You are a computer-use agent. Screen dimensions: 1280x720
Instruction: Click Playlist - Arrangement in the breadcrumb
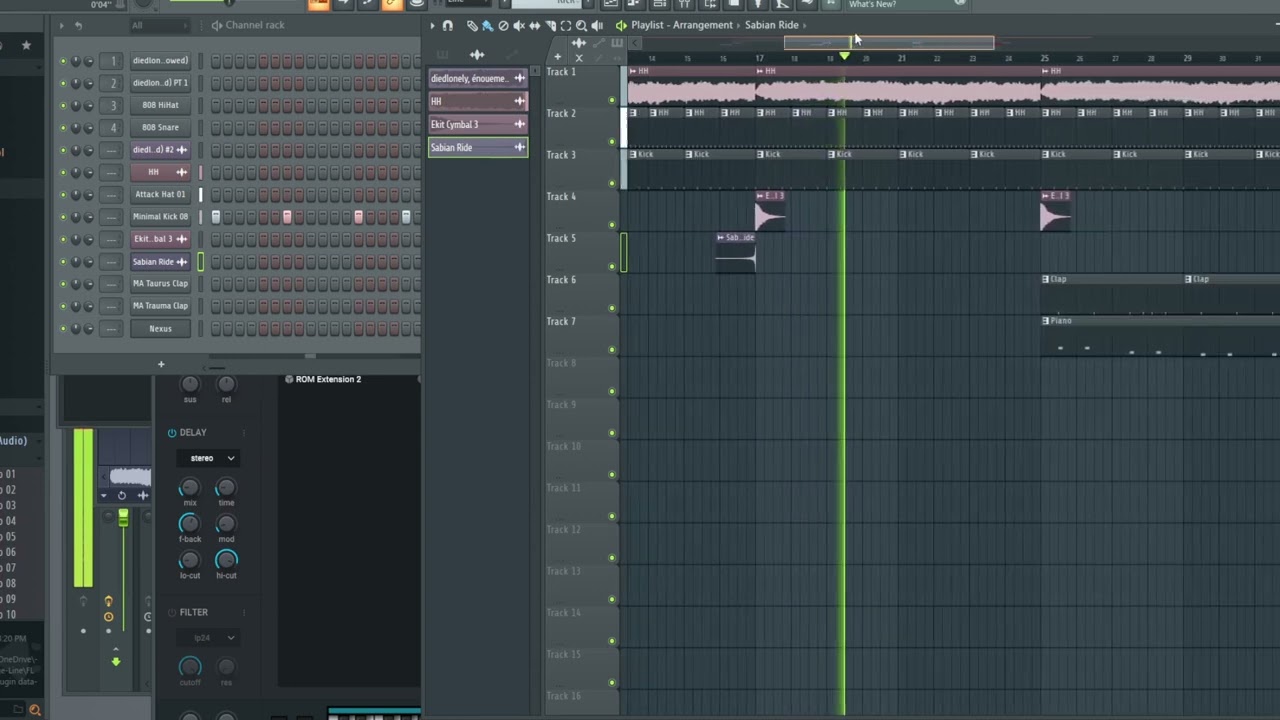[683, 25]
